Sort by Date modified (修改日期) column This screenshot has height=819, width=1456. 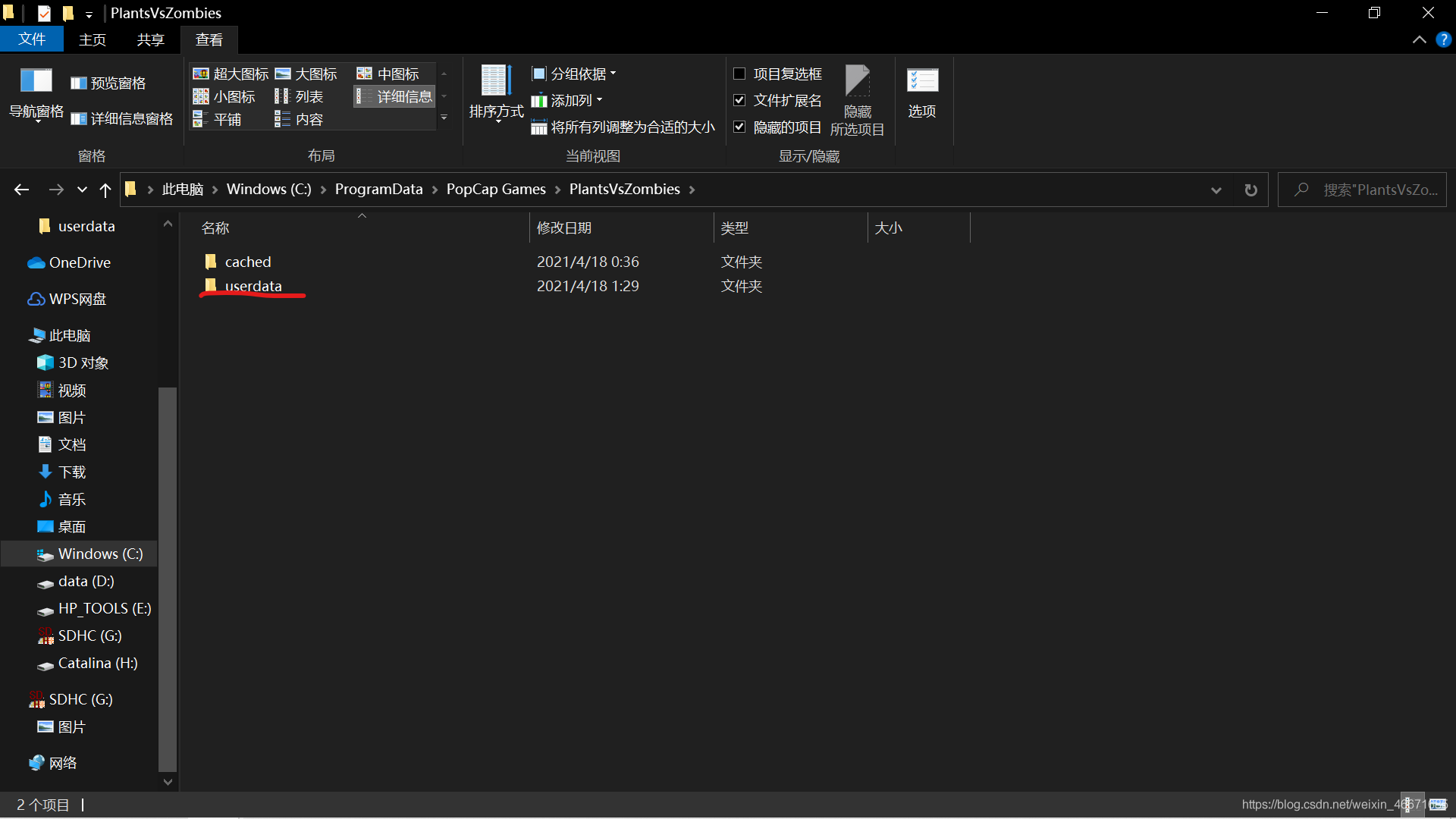(x=621, y=227)
